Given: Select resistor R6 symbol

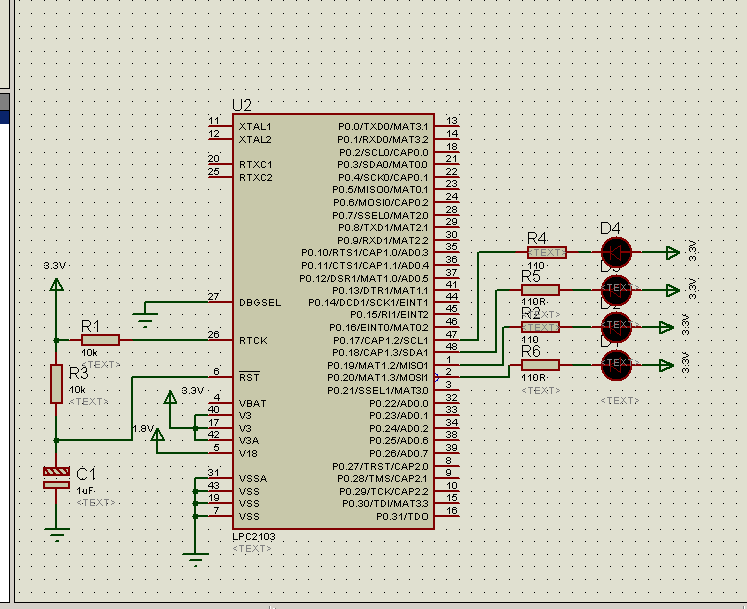Looking at the screenshot, I should pos(540,363).
